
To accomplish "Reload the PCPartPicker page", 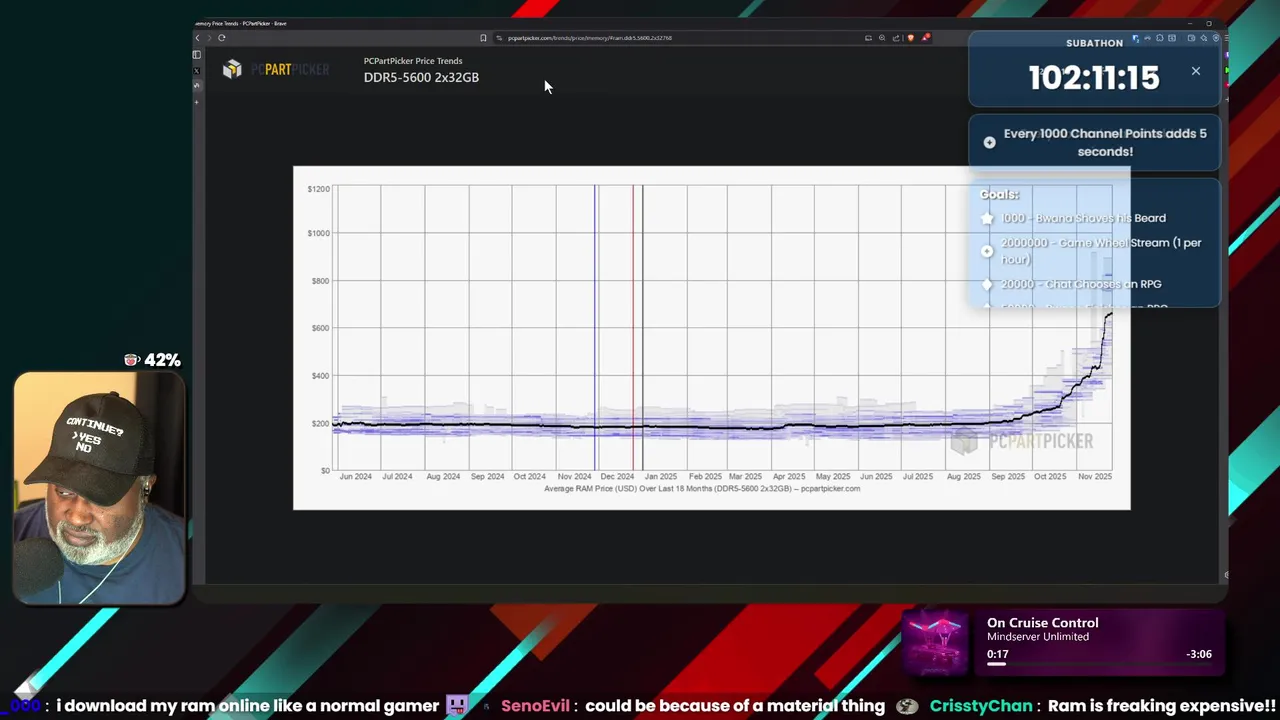I will click(x=222, y=38).
